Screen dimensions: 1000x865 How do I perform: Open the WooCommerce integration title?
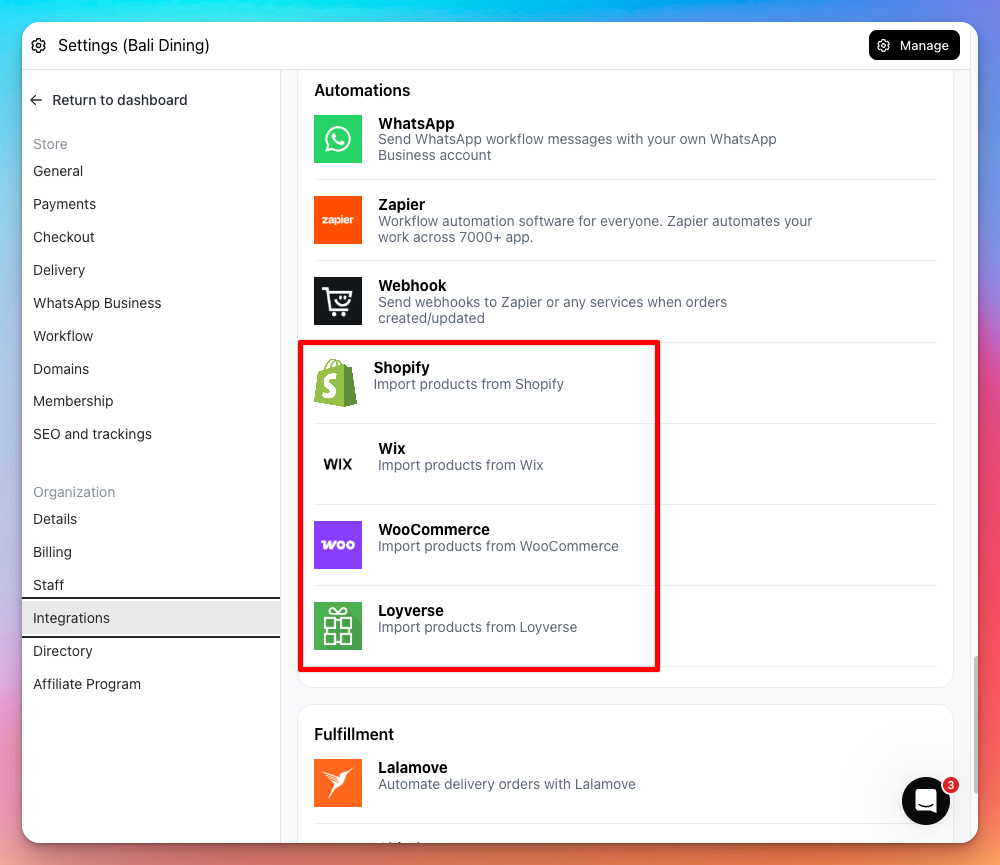tap(434, 529)
